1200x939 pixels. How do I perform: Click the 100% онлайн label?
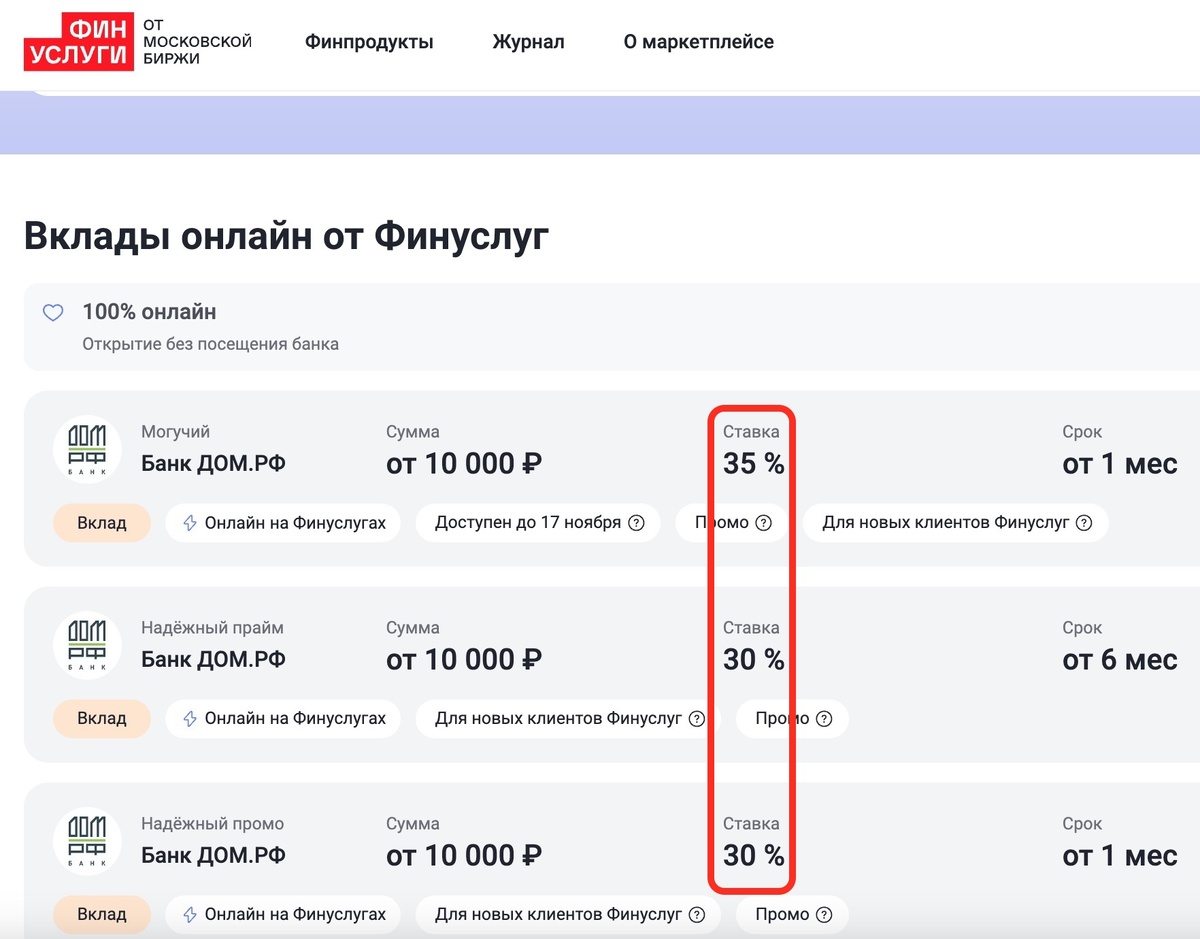149,312
